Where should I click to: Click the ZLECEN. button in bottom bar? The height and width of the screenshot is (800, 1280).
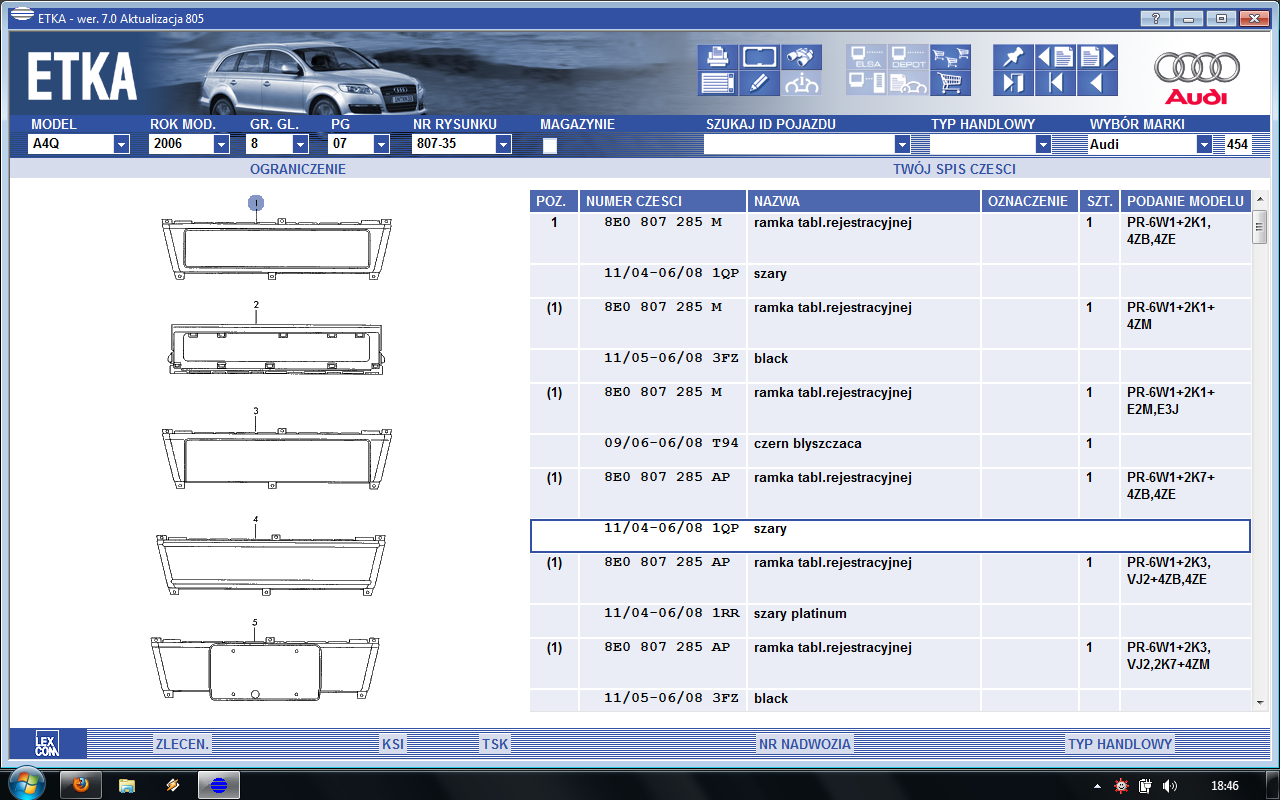click(x=183, y=744)
